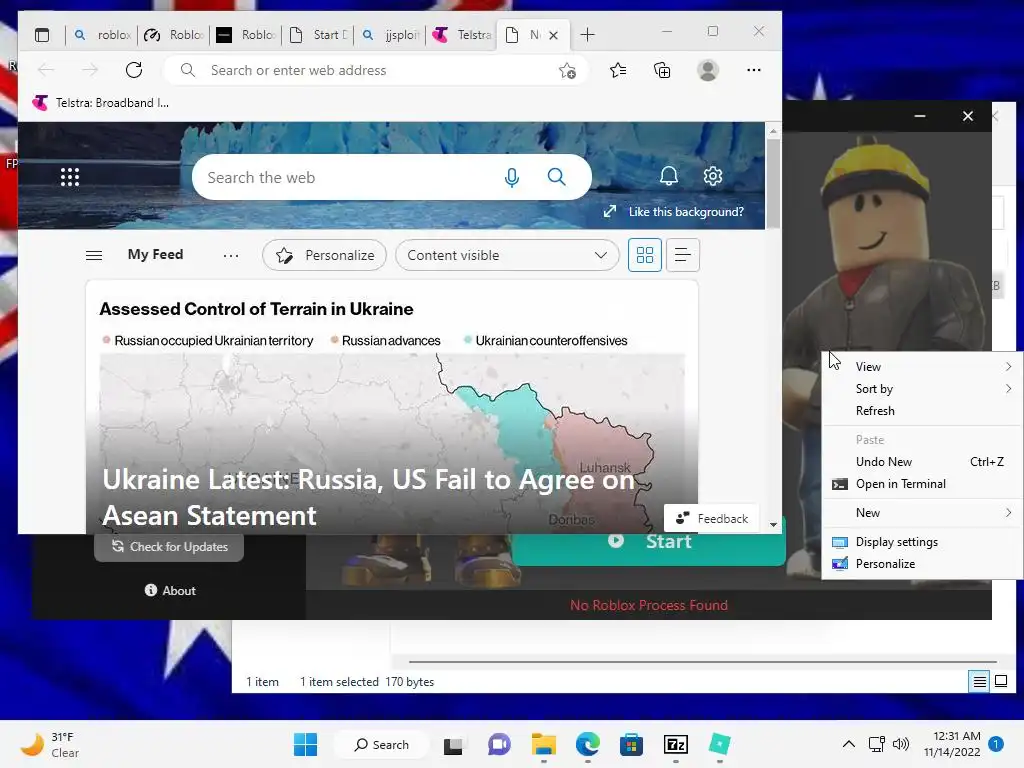Open the app launcher grid icon

click(x=70, y=177)
